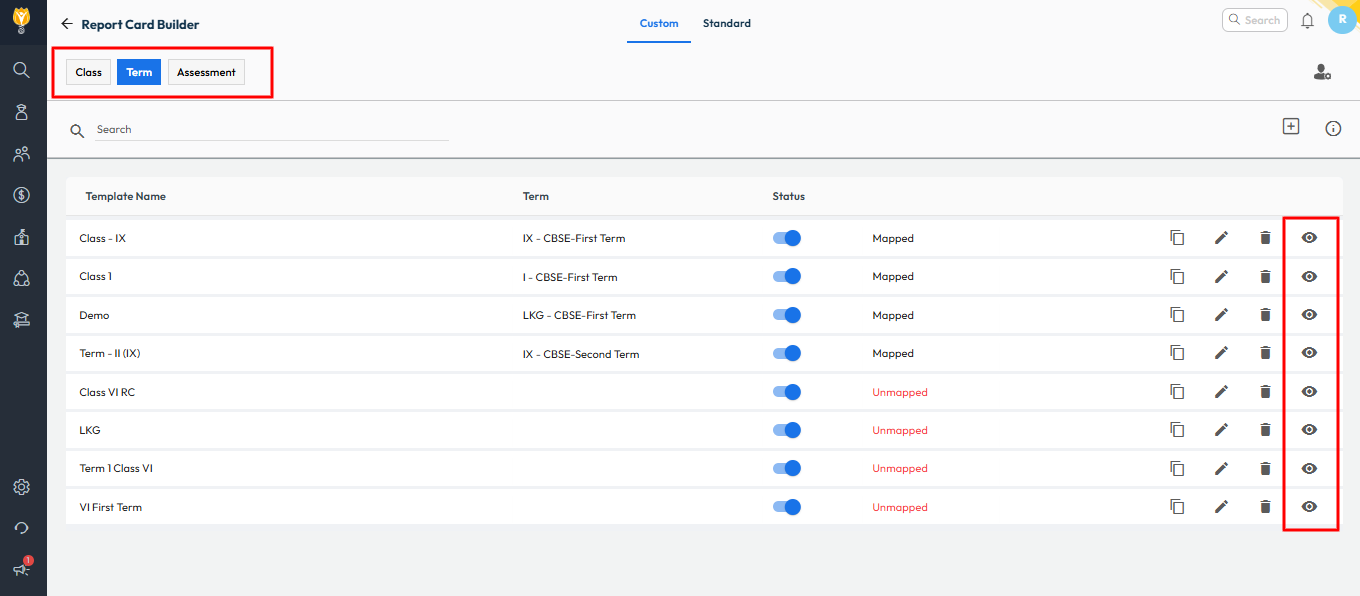Switch to the Standard tab
Viewport: 1360px width, 596px height.
tap(726, 23)
